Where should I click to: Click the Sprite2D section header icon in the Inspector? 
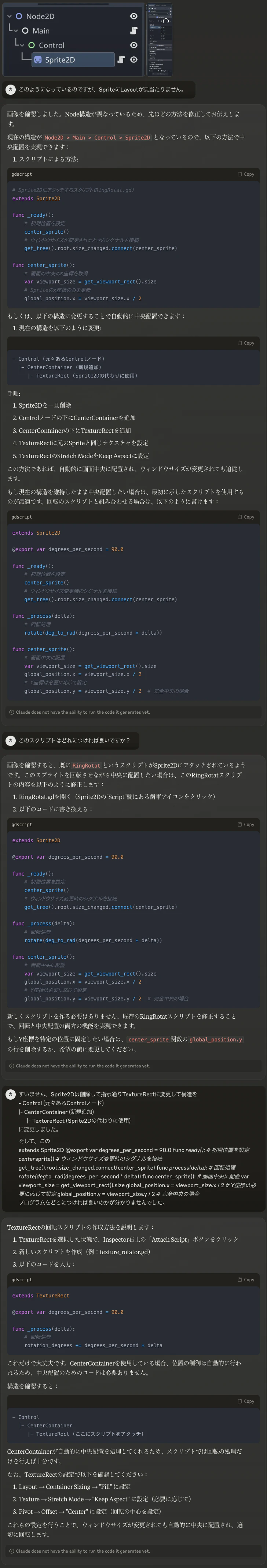coord(157,16)
